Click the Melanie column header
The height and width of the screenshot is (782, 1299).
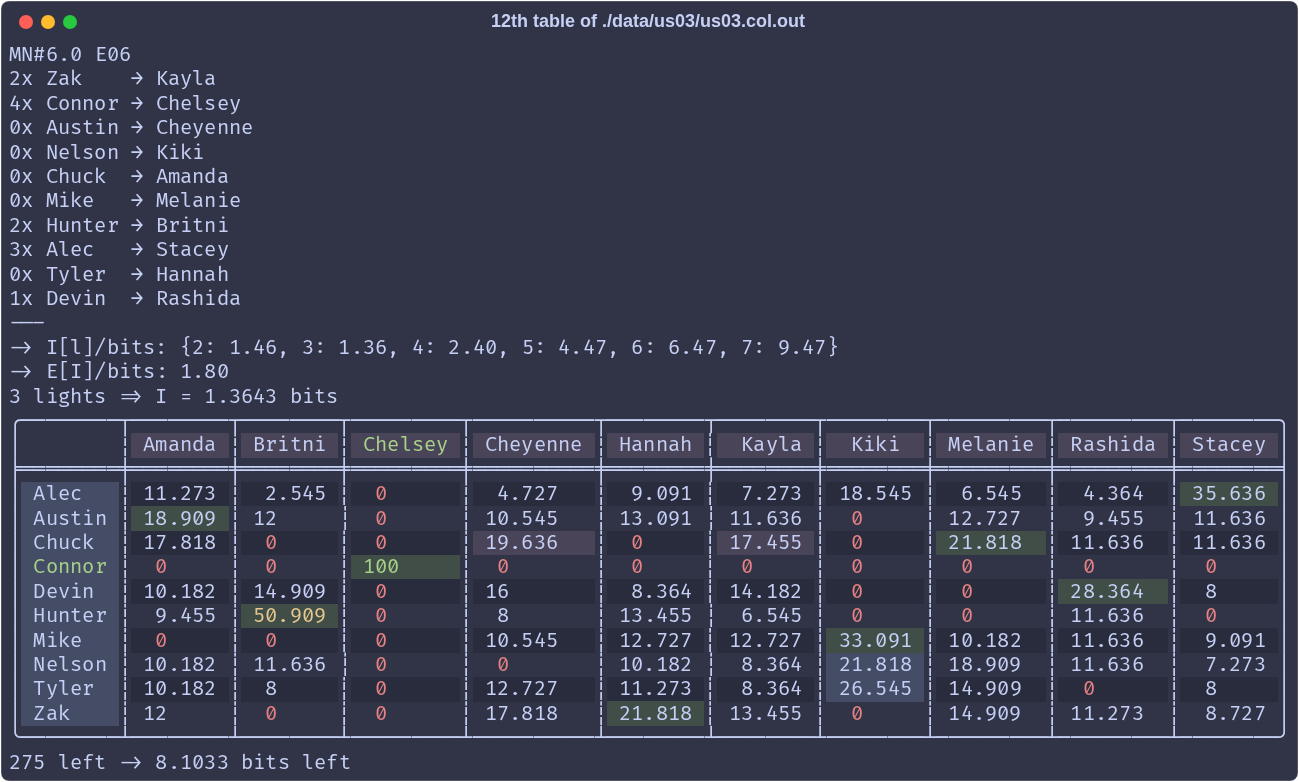[x=991, y=445]
